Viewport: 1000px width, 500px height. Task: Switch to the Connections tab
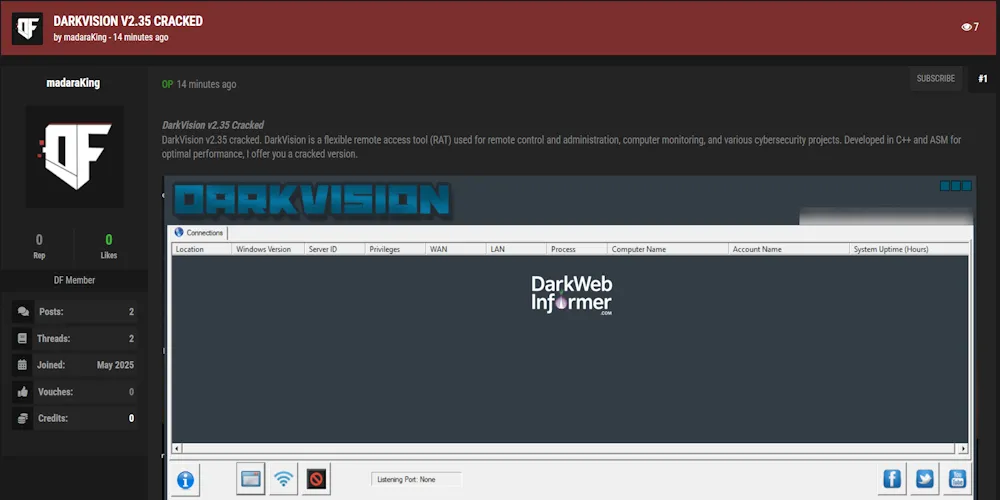pos(200,233)
